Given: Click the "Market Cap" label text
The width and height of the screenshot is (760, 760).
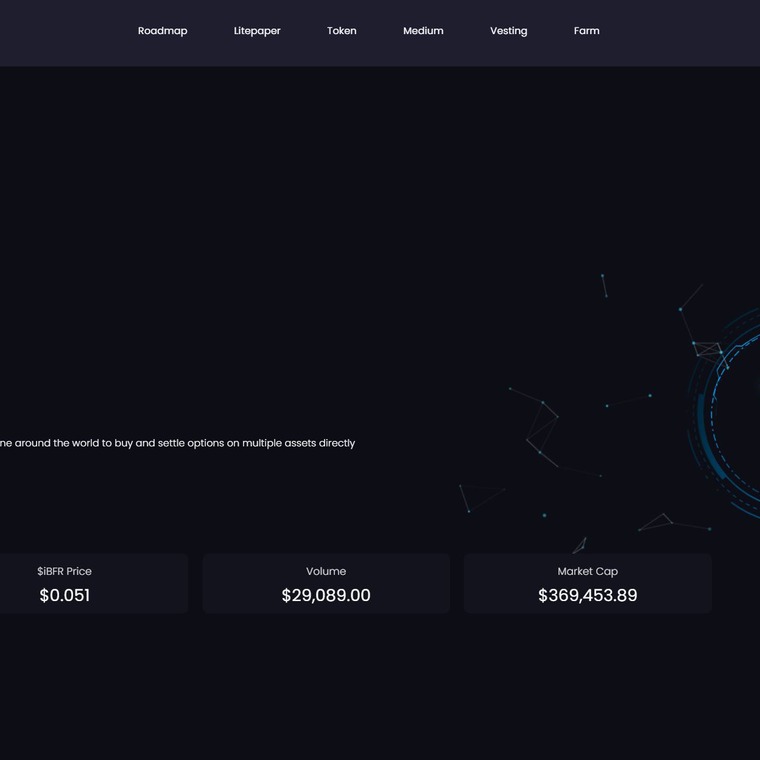Looking at the screenshot, I should [x=587, y=571].
